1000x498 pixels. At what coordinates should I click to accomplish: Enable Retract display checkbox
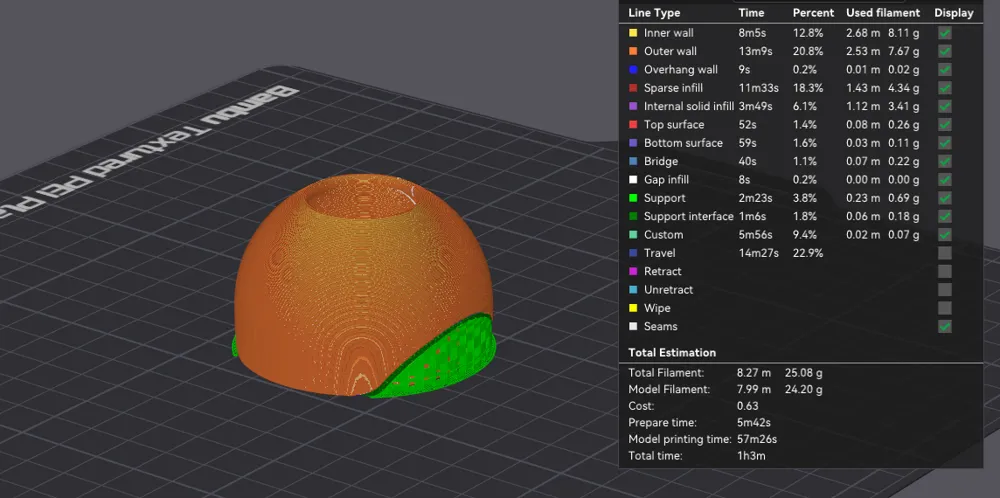[945, 271]
